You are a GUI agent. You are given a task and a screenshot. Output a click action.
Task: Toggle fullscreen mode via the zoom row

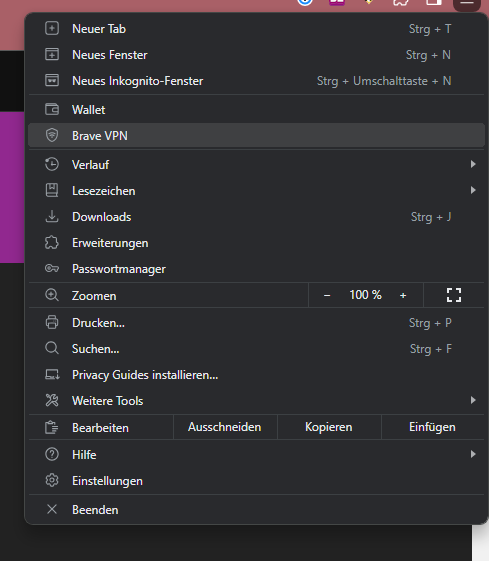(x=454, y=295)
